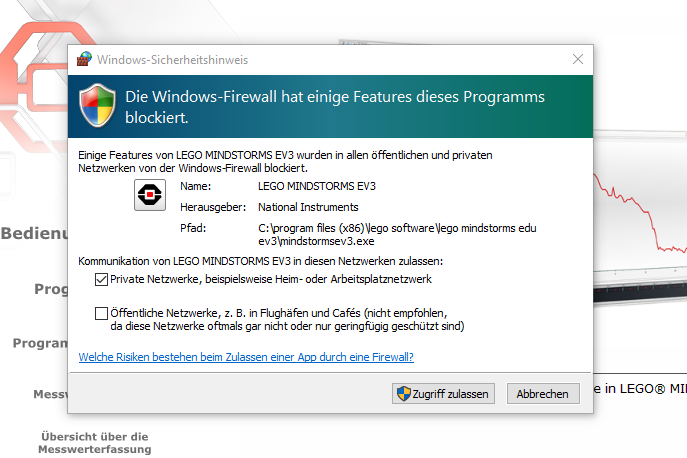687x458 pixels.
Task: Open the Welche Risiken bestehen firewall link
Action: coord(246,356)
